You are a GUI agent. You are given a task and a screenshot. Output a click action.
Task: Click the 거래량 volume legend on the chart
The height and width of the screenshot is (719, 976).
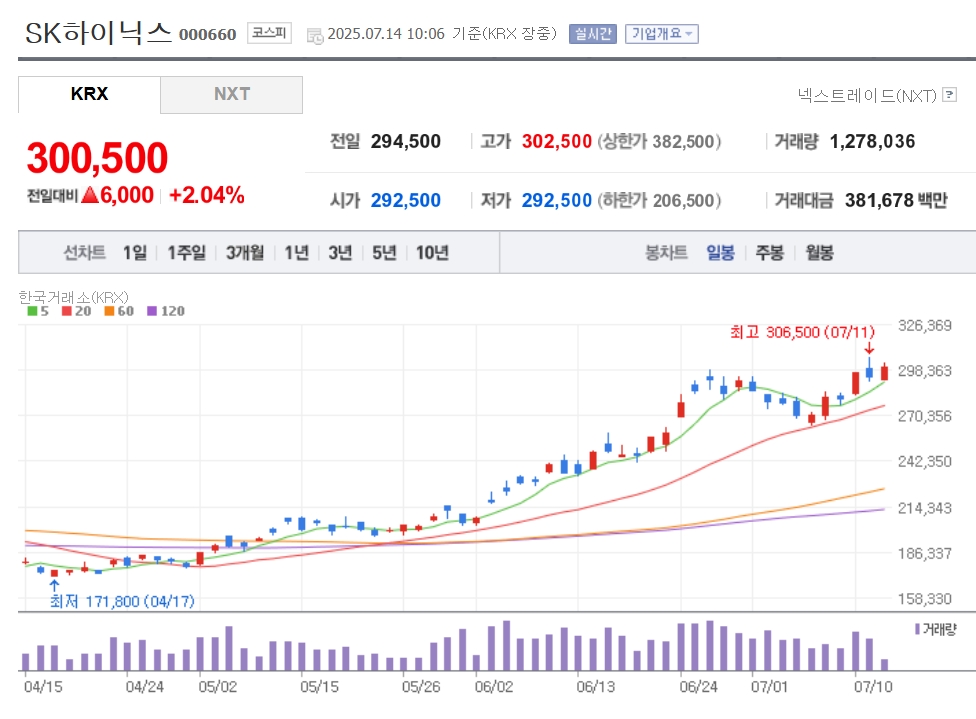tap(936, 629)
